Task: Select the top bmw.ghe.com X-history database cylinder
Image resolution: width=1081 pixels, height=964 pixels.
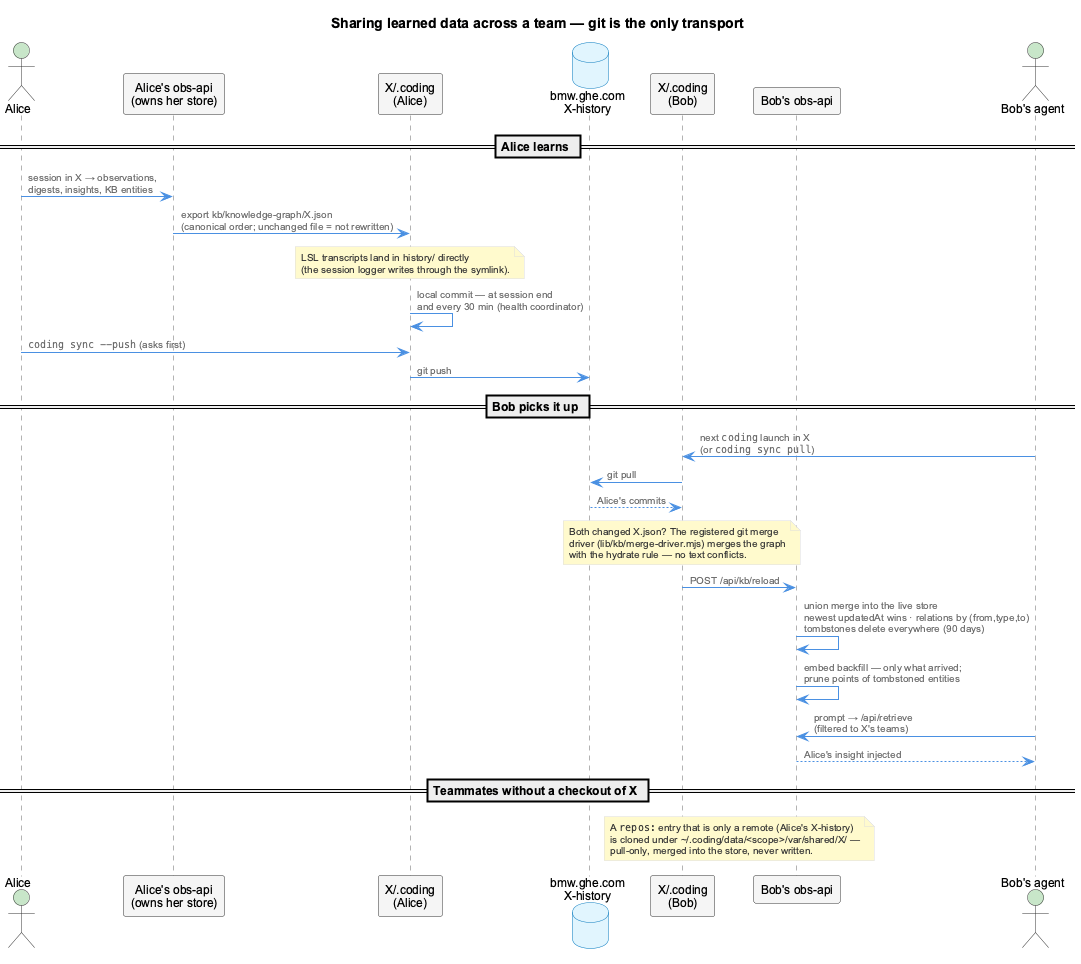Action: 590,66
